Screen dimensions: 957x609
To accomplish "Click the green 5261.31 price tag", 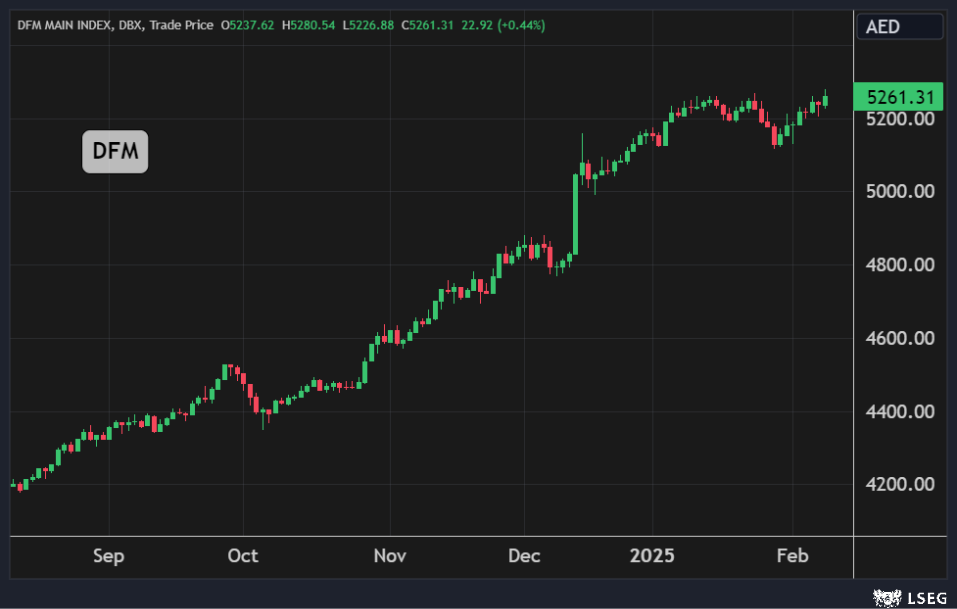I will click(x=898, y=97).
